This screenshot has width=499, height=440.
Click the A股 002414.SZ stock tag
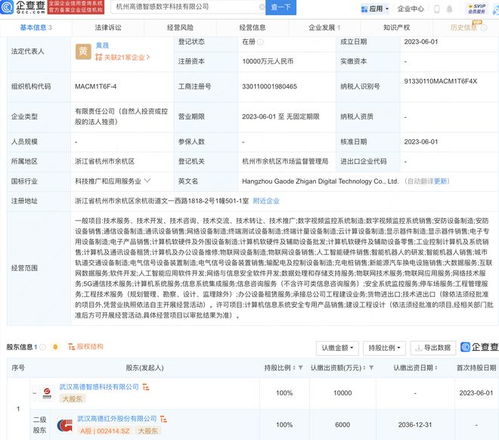click(x=105, y=431)
